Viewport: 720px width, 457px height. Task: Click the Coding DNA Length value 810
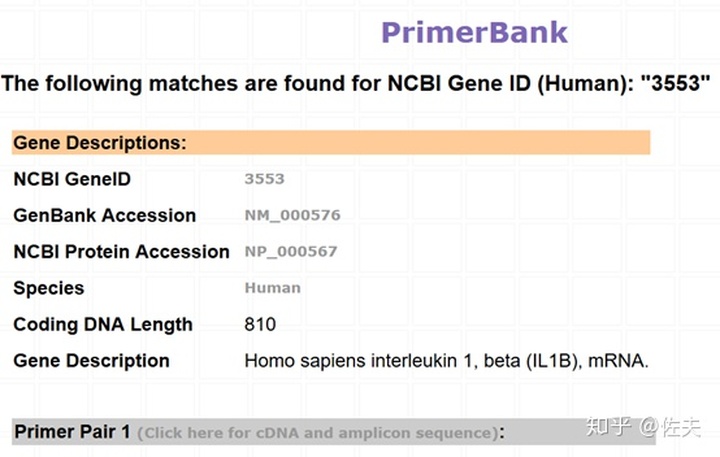(x=260, y=324)
